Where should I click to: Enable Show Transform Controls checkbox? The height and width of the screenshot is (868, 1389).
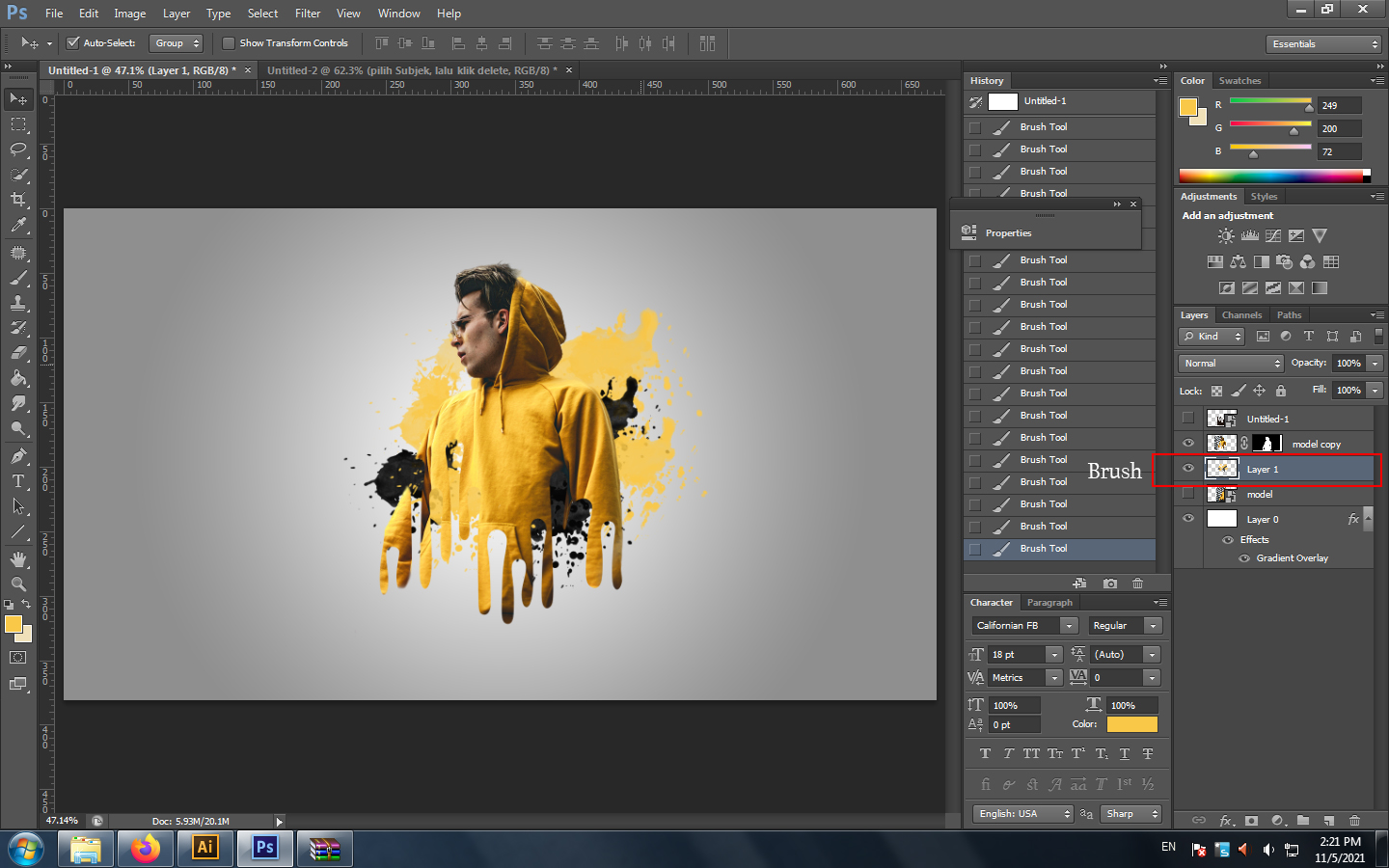229,43
